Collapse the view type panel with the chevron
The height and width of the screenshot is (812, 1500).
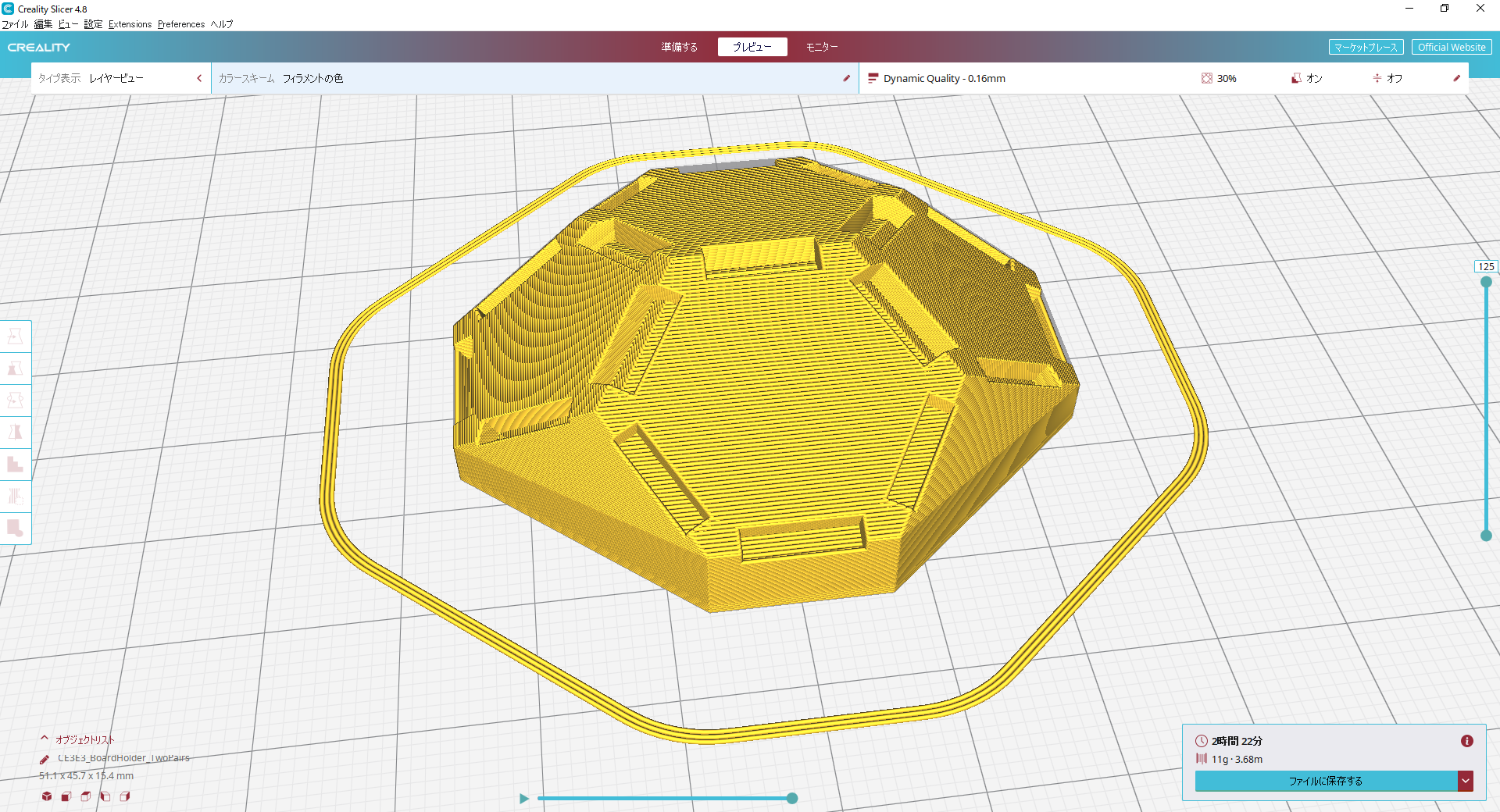click(199, 78)
